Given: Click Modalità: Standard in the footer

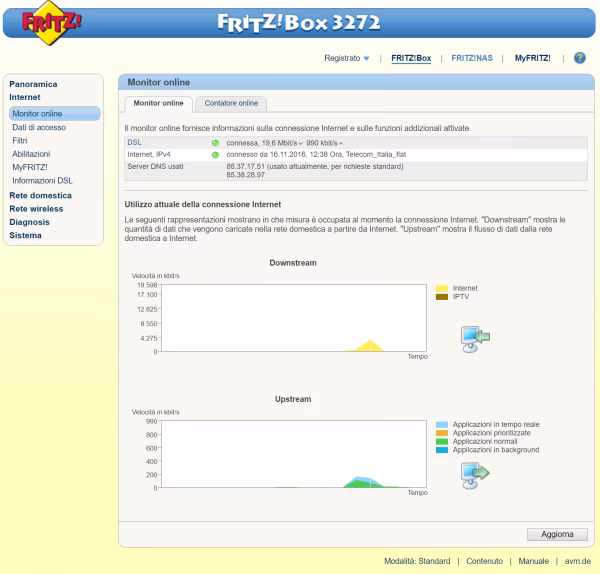Looking at the screenshot, I should pyautogui.click(x=417, y=561).
